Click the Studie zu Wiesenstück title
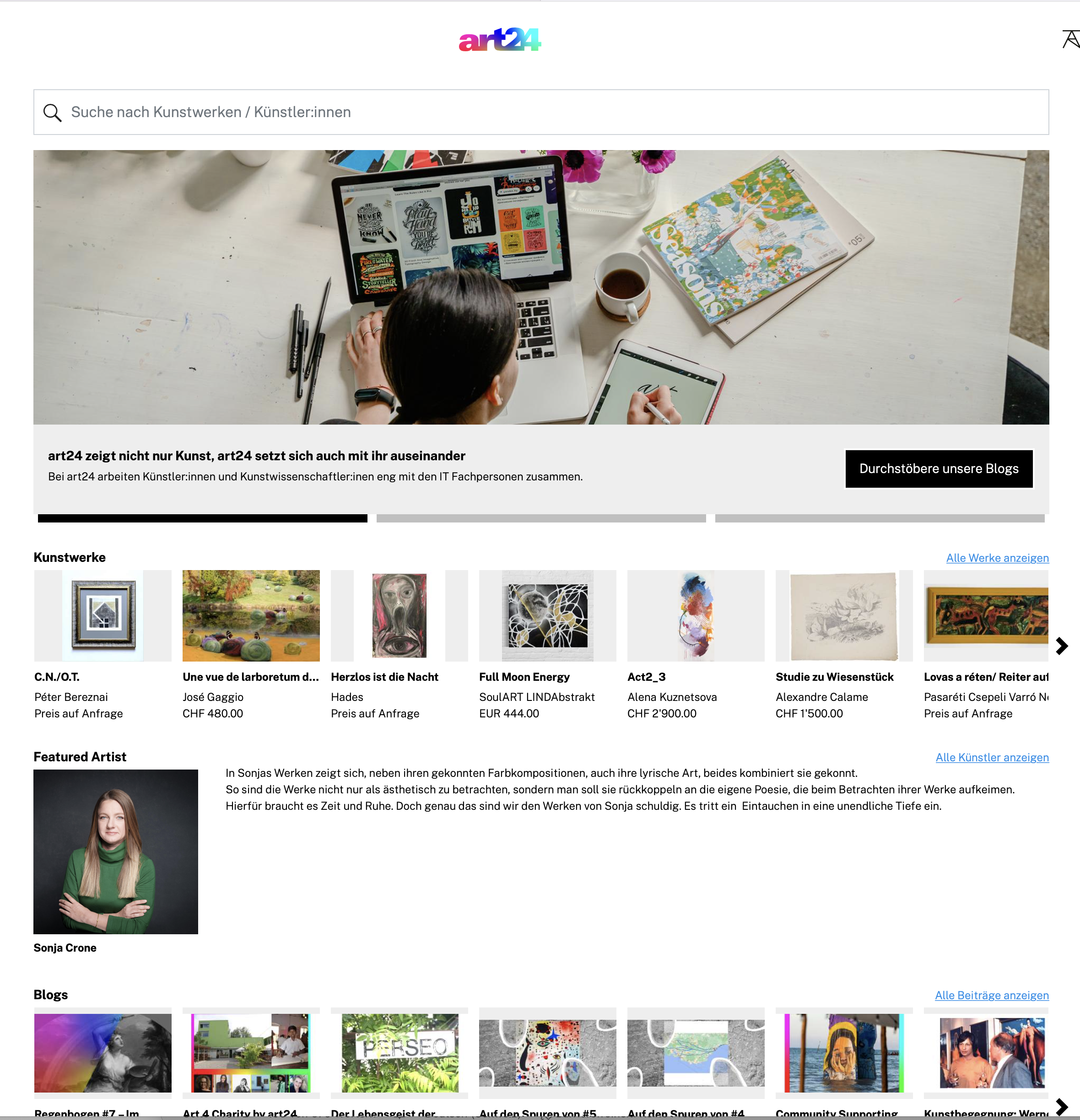 tap(834, 677)
